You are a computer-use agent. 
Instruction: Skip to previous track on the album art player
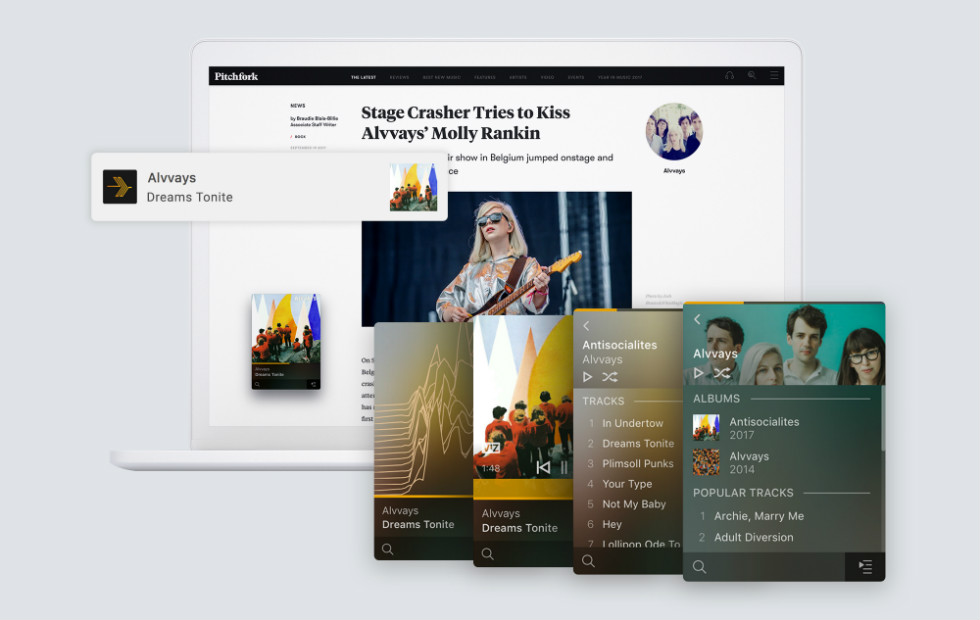pyautogui.click(x=543, y=467)
